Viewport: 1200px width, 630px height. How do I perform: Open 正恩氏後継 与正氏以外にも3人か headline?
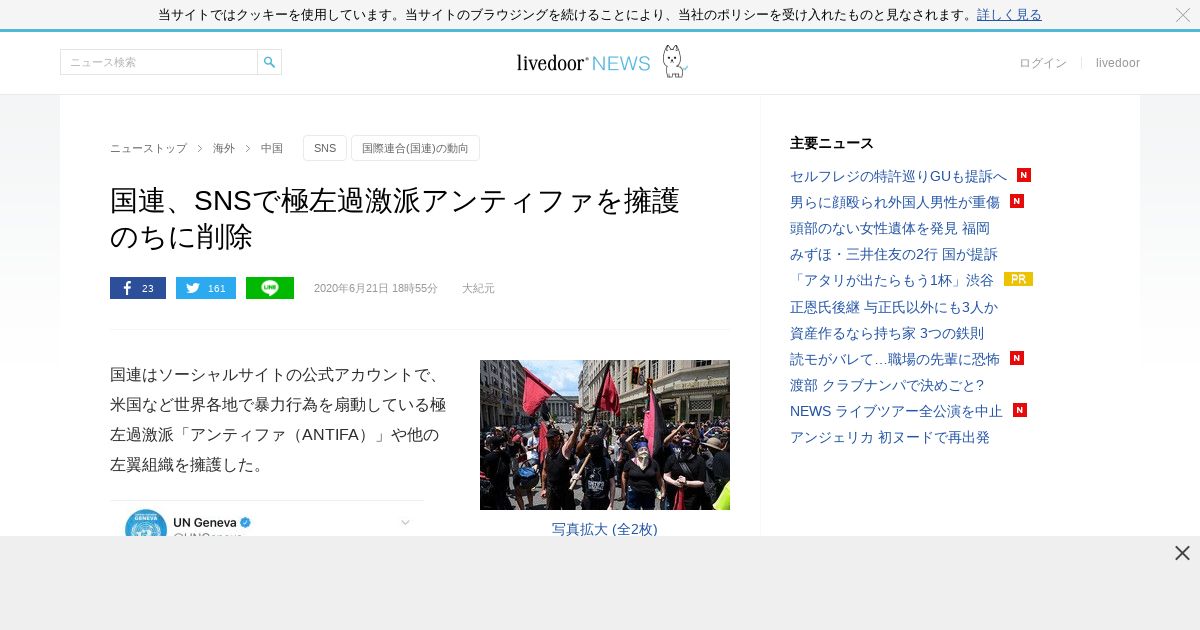coord(894,306)
